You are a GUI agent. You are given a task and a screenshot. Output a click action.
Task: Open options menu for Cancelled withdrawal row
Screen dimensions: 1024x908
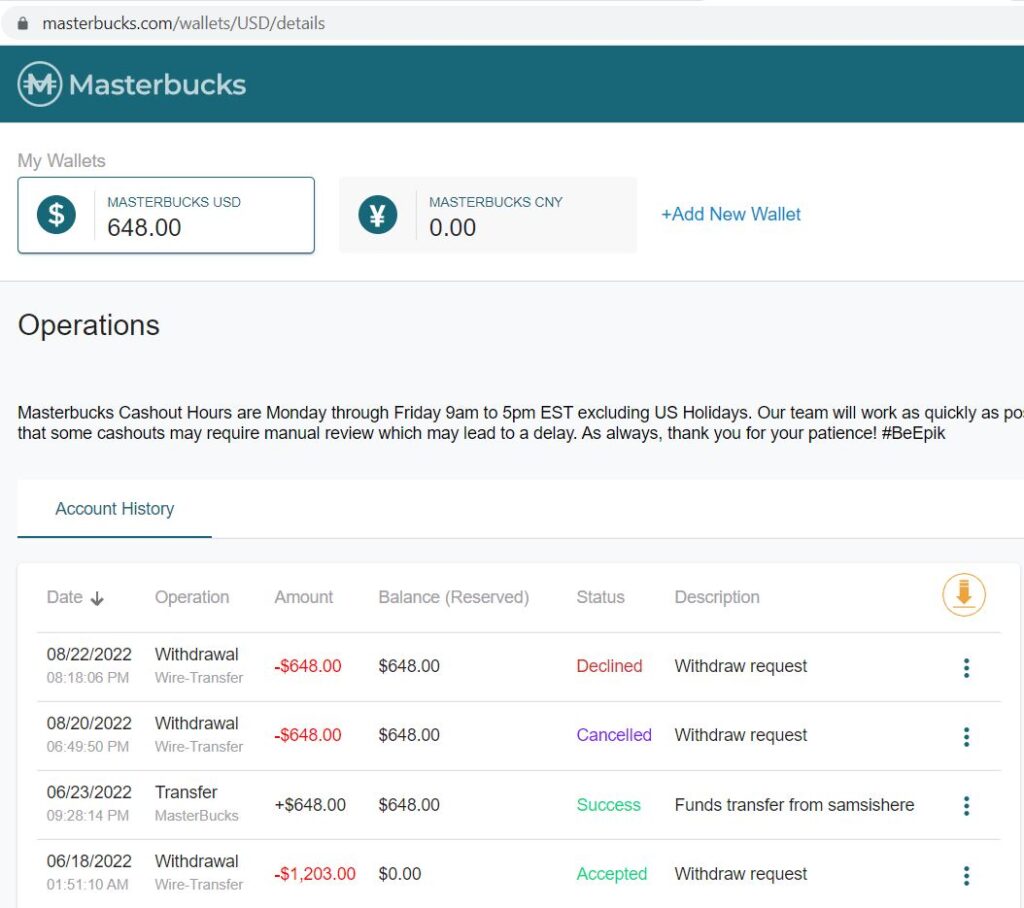(x=966, y=737)
